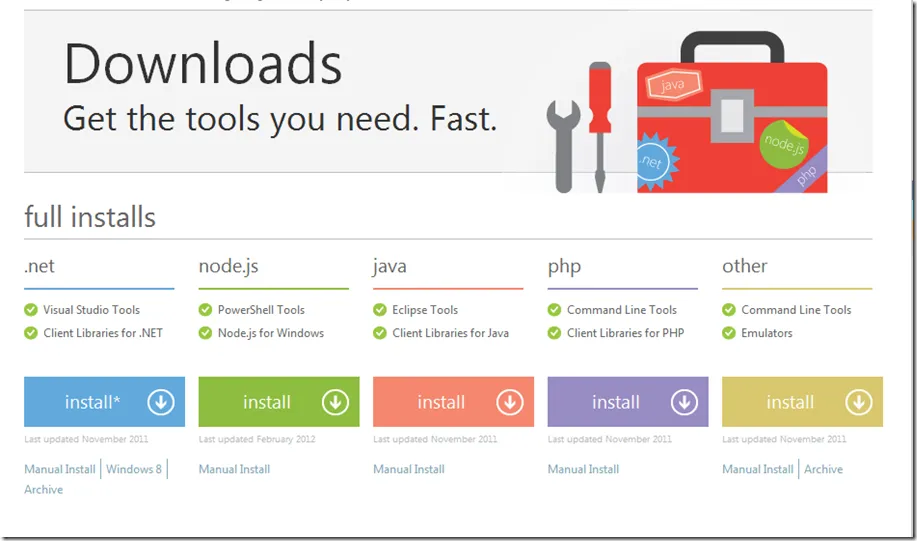Click the red screwdriver illustration

pyautogui.click(x=600, y=126)
